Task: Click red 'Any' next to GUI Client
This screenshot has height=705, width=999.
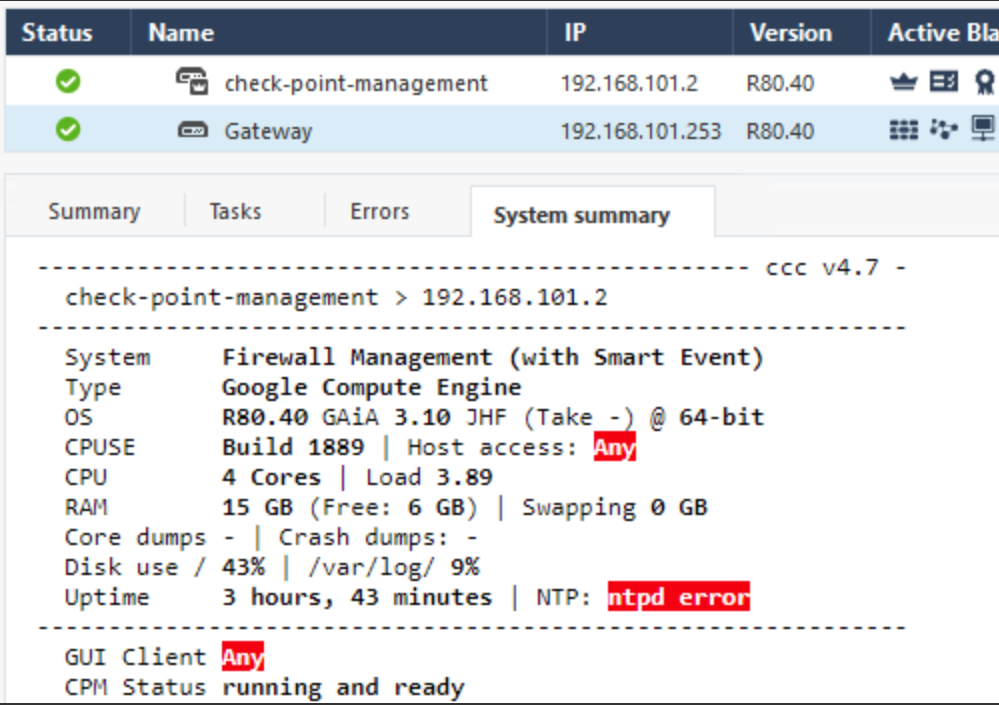Action: tap(243, 656)
